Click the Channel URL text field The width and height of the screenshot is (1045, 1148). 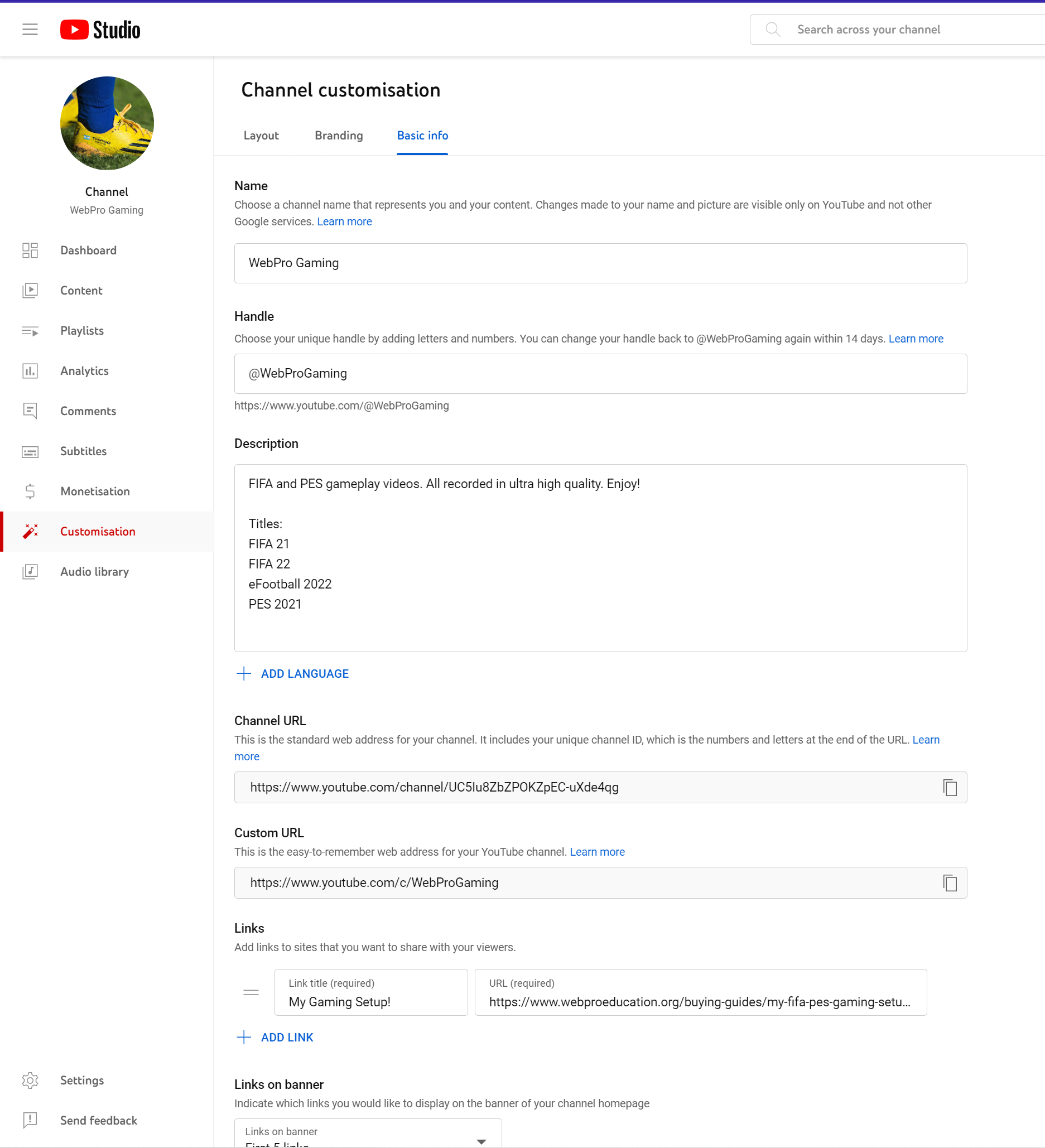[600, 788]
